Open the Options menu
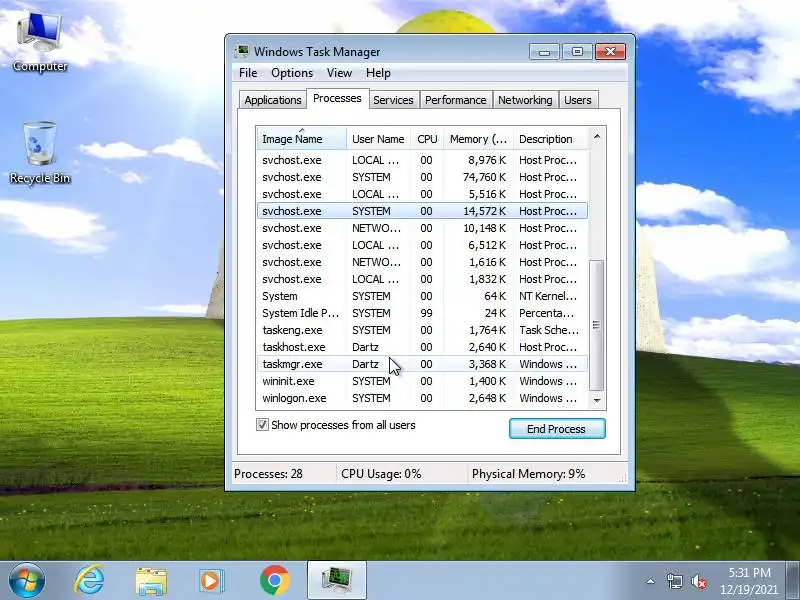800x600 pixels. click(292, 73)
